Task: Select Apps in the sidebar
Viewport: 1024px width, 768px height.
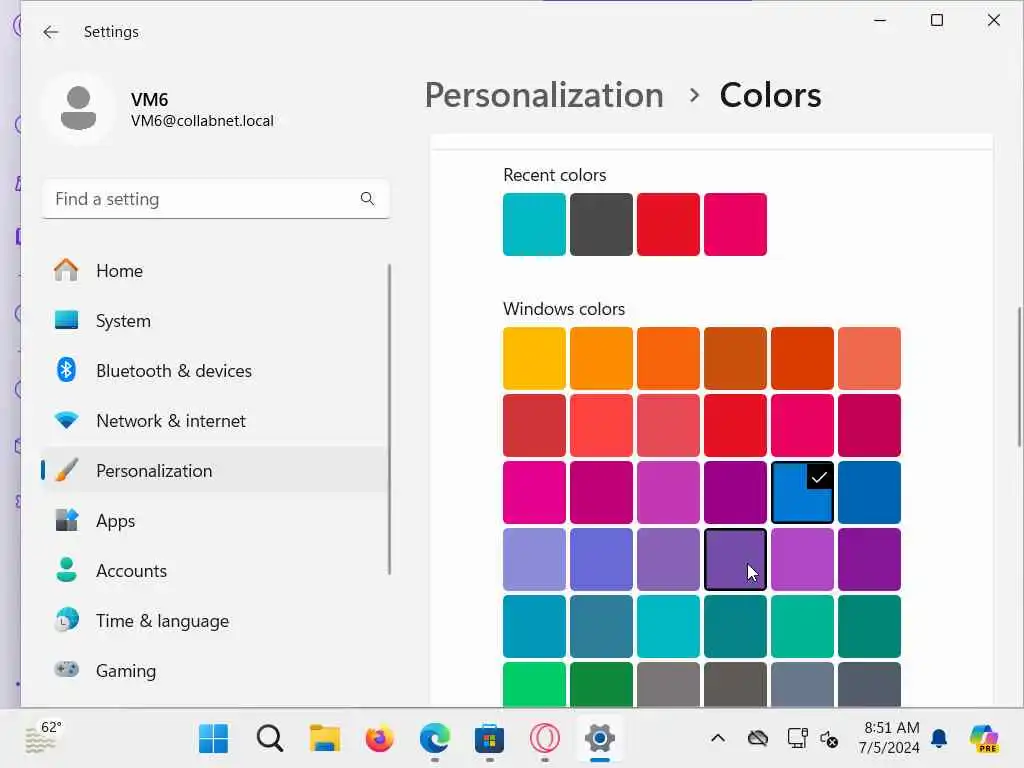Action: click(x=115, y=521)
